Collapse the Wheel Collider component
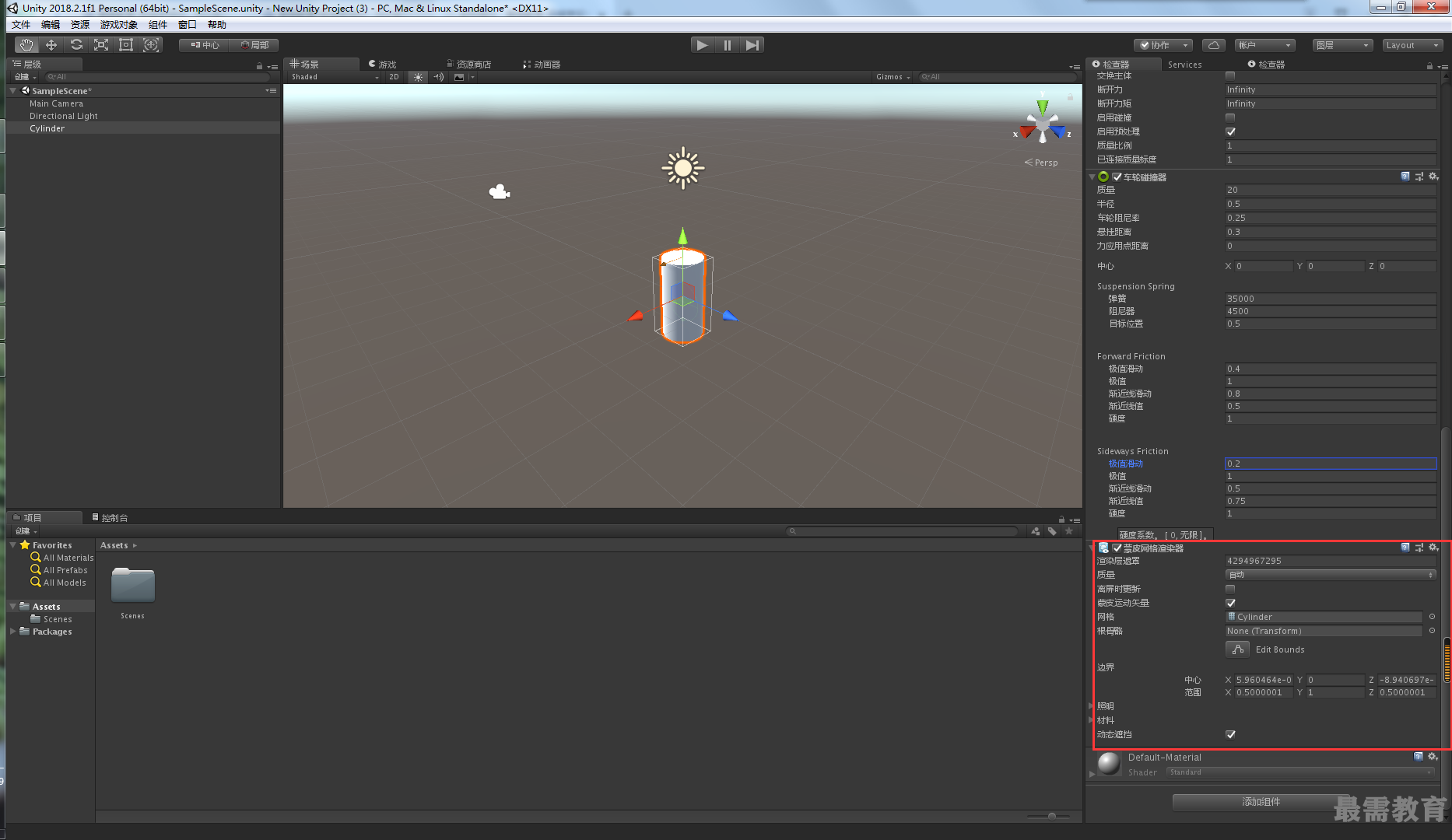Viewport: 1452px width, 840px height. tap(1092, 177)
